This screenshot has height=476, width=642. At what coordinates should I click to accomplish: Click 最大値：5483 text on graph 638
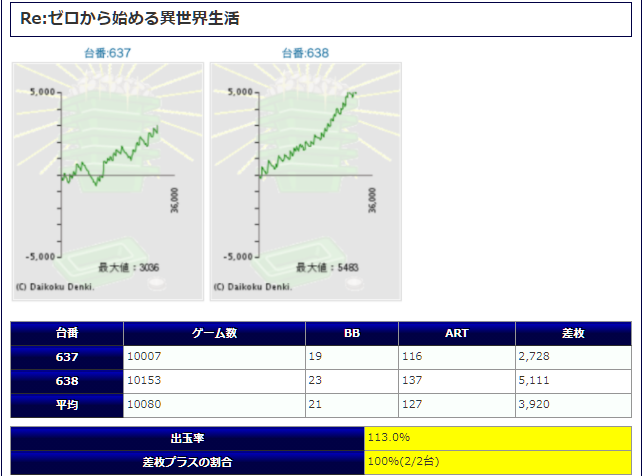(327, 268)
